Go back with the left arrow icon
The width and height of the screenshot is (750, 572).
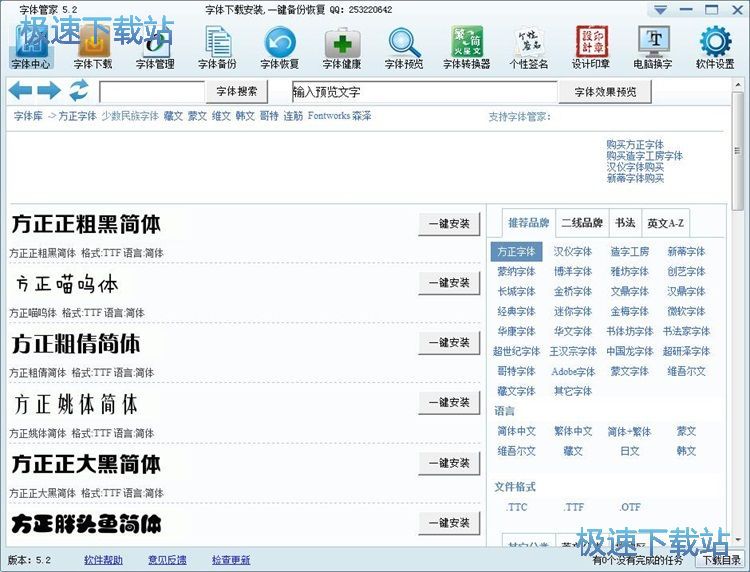click(20, 90)
